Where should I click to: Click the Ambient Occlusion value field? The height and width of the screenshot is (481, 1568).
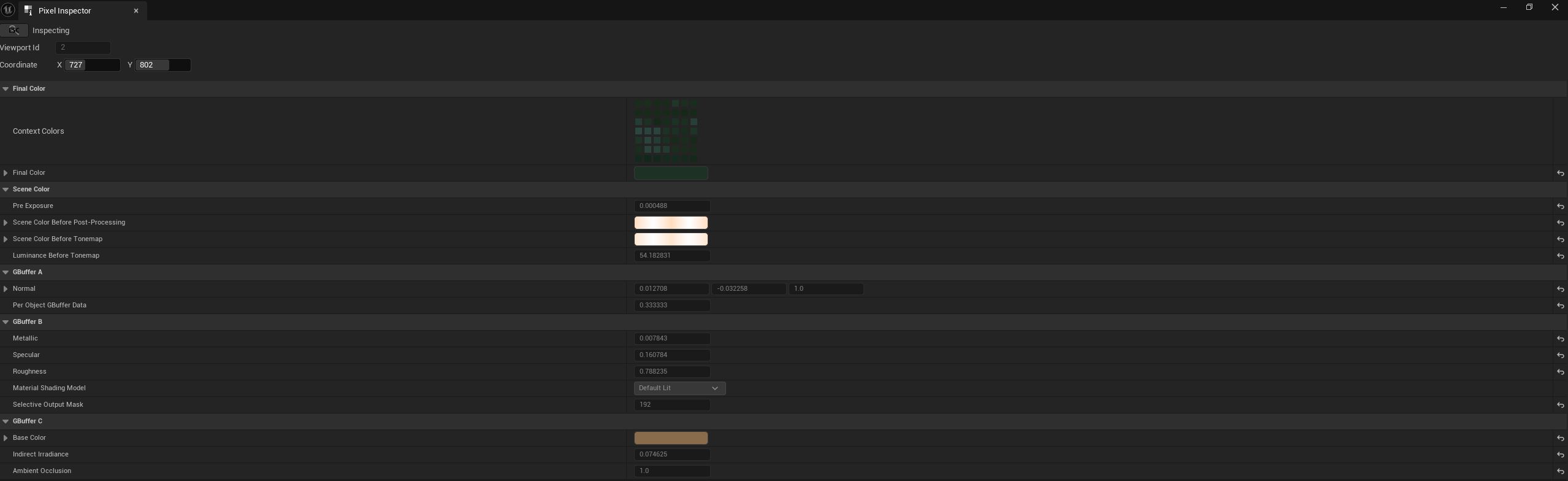coord(672,471)
